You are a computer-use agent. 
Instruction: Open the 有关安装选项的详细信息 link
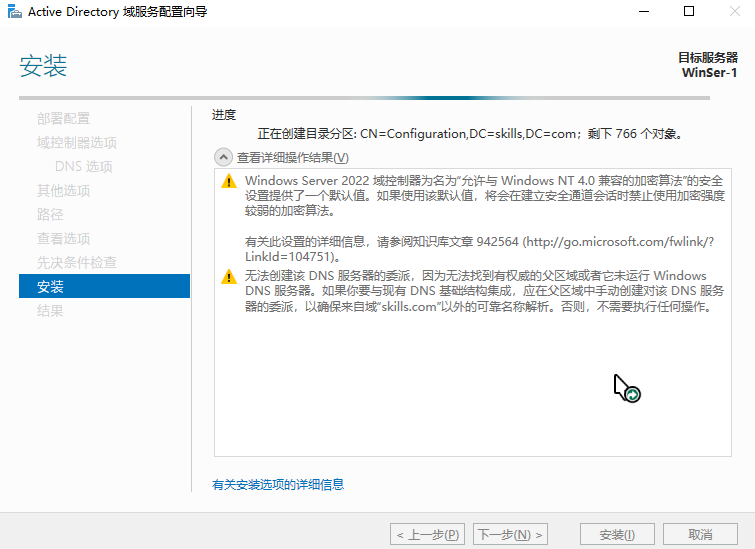[x=278, y=485]
